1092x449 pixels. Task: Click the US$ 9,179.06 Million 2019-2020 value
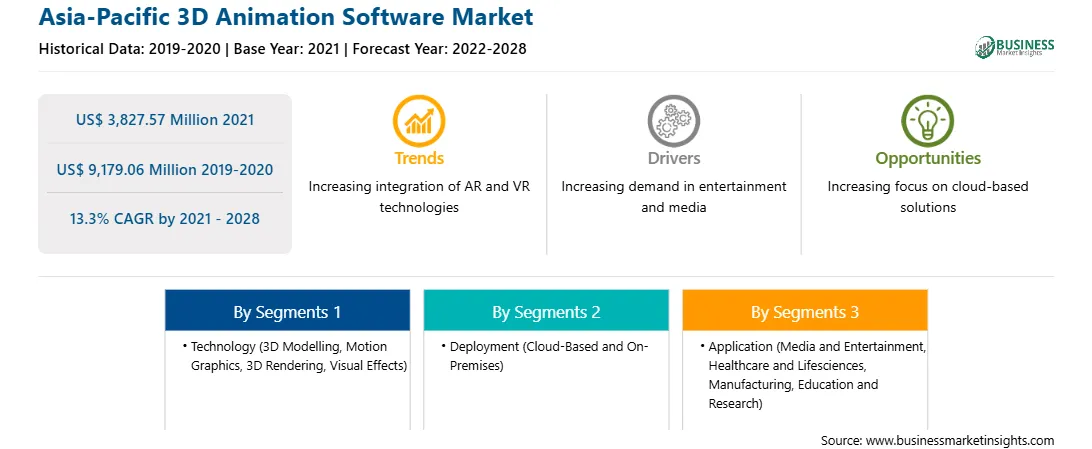pyautogui.click(x=165, y=169)
